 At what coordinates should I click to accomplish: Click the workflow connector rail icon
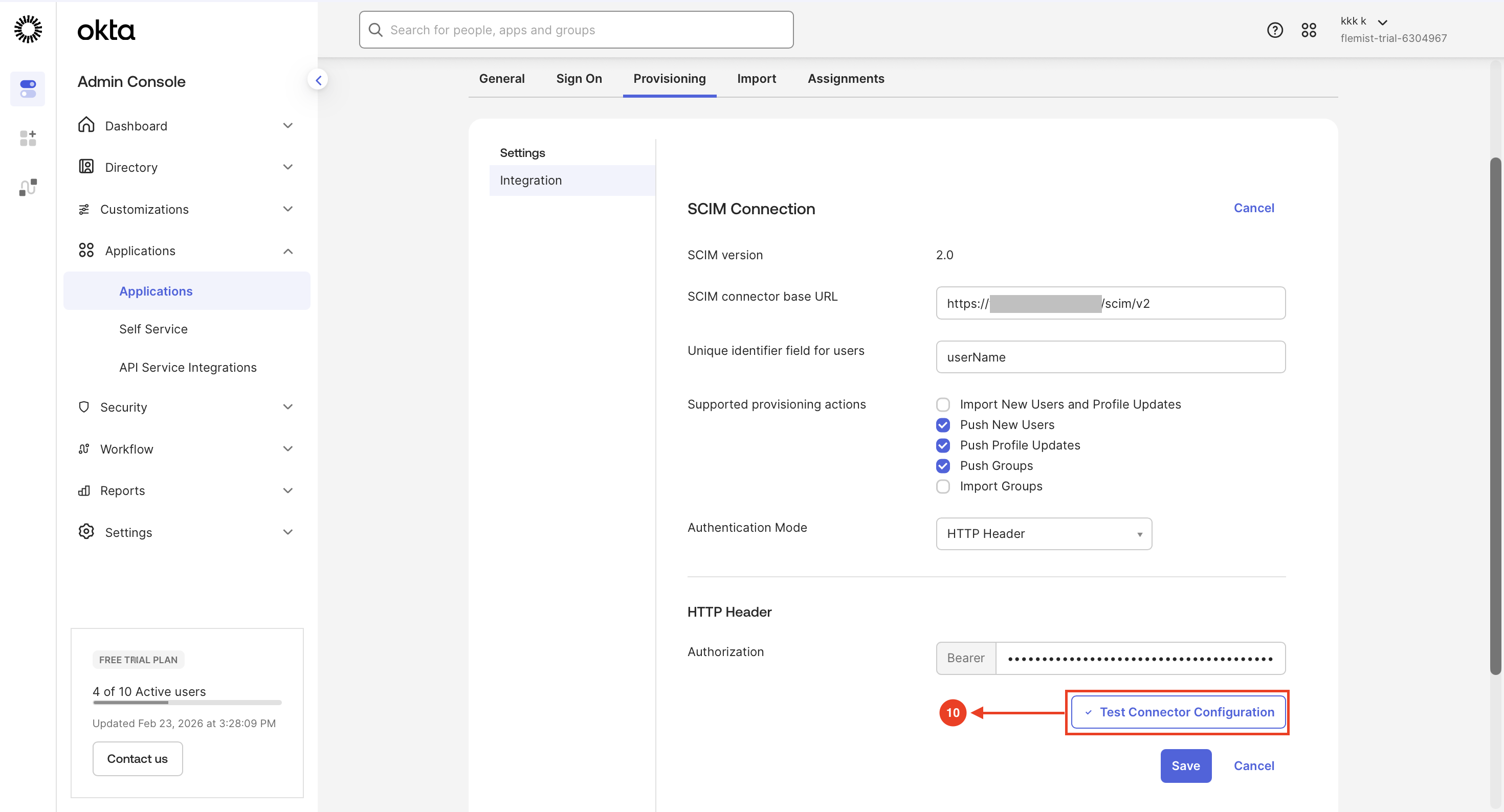pyautogui.click(x=28, y=187)
